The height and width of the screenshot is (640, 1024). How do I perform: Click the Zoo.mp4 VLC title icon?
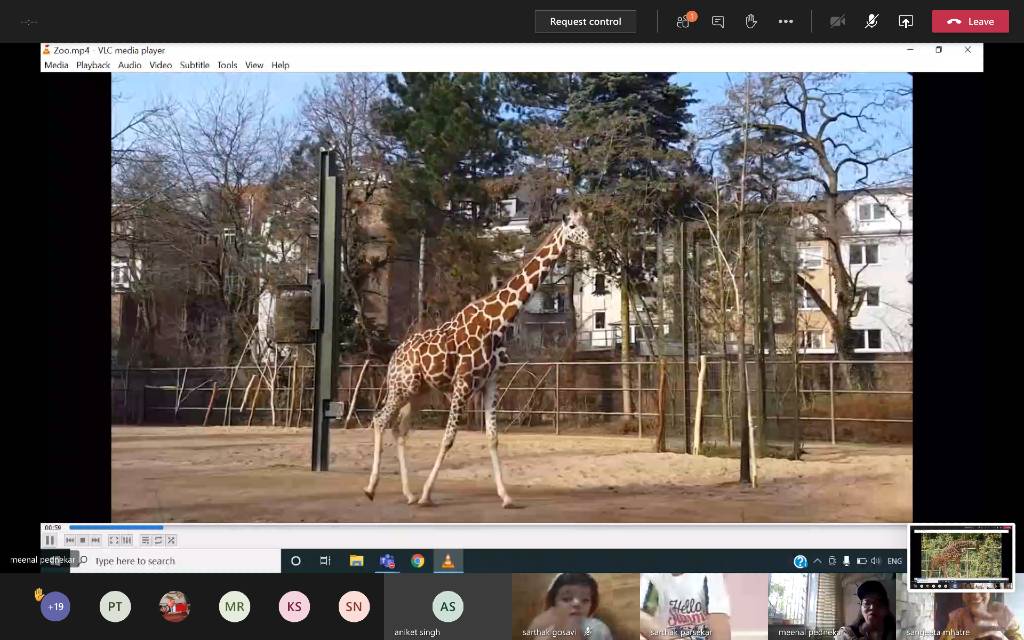pyautogui.click(x=46, y=50)
